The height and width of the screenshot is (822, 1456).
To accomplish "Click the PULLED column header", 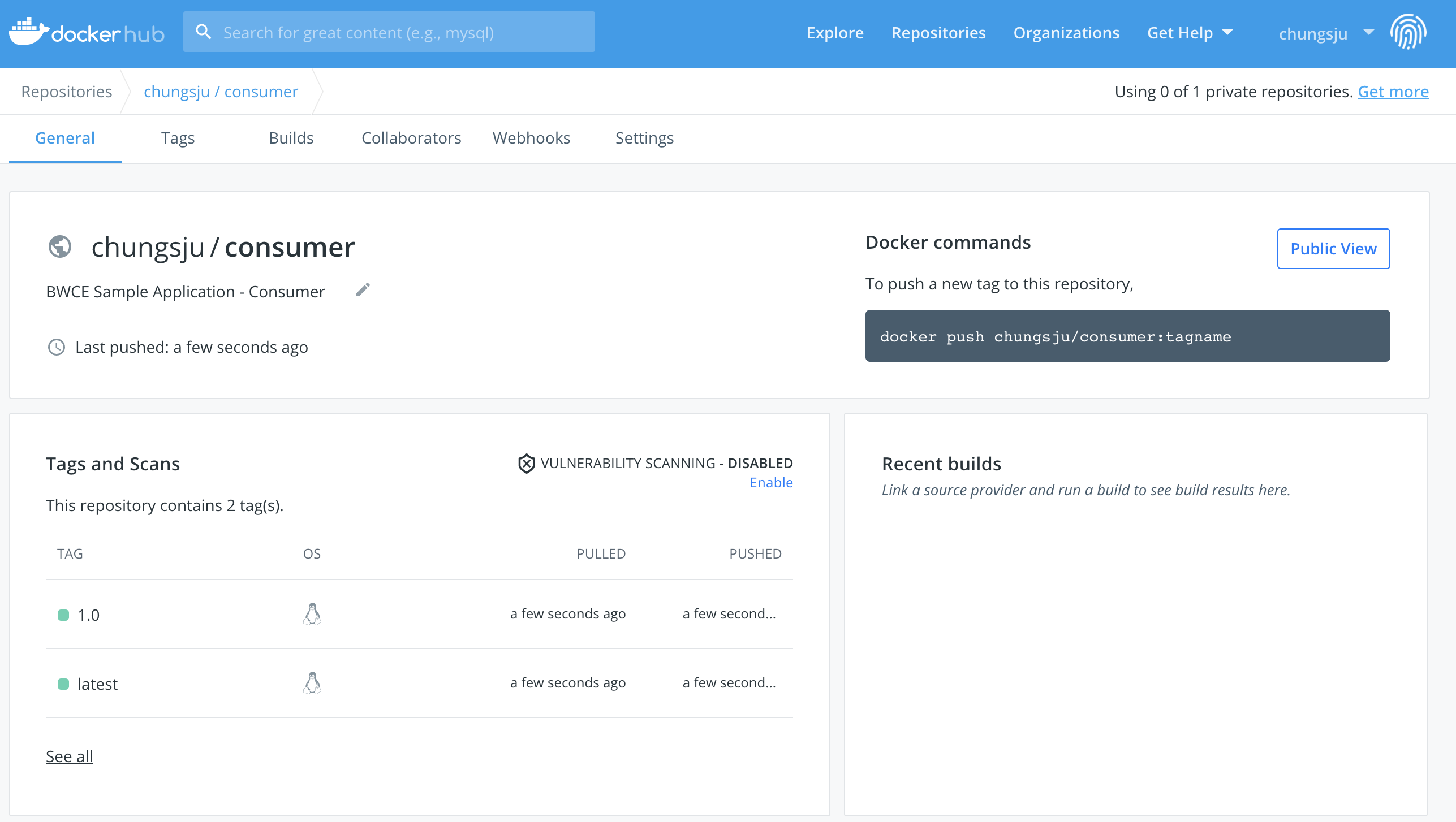I will pyautogui.click(x=601, y=554).
